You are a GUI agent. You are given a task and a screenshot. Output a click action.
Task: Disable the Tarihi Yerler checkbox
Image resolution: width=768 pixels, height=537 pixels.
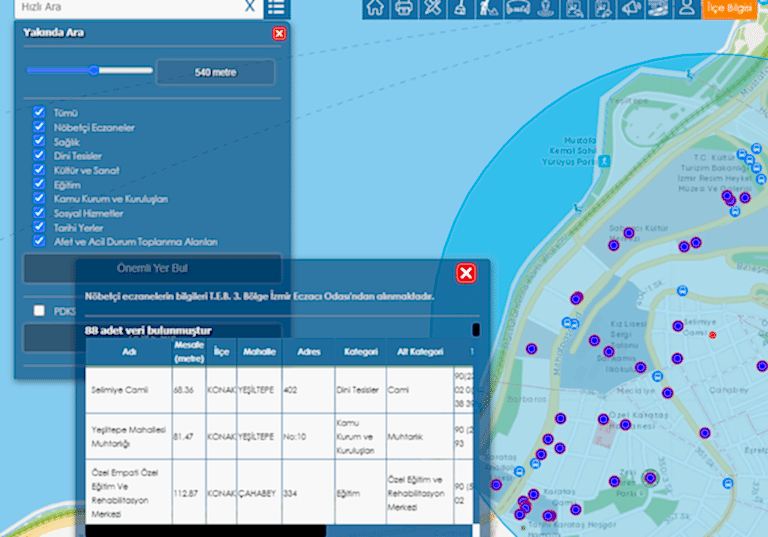(39, 227)
